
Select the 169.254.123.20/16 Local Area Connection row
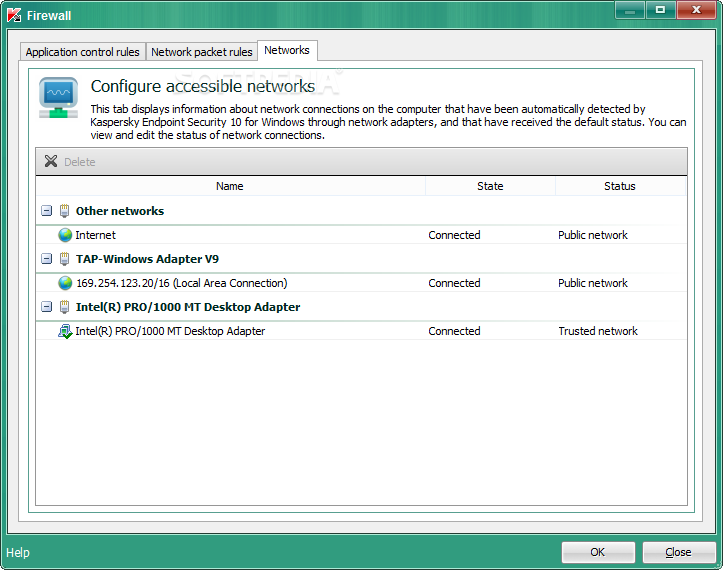pyautogui.click(x=362, y=283)
